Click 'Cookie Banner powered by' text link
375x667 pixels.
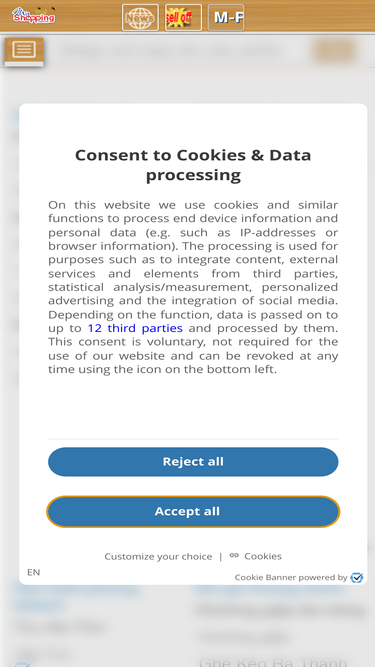[x=291, y=577]
